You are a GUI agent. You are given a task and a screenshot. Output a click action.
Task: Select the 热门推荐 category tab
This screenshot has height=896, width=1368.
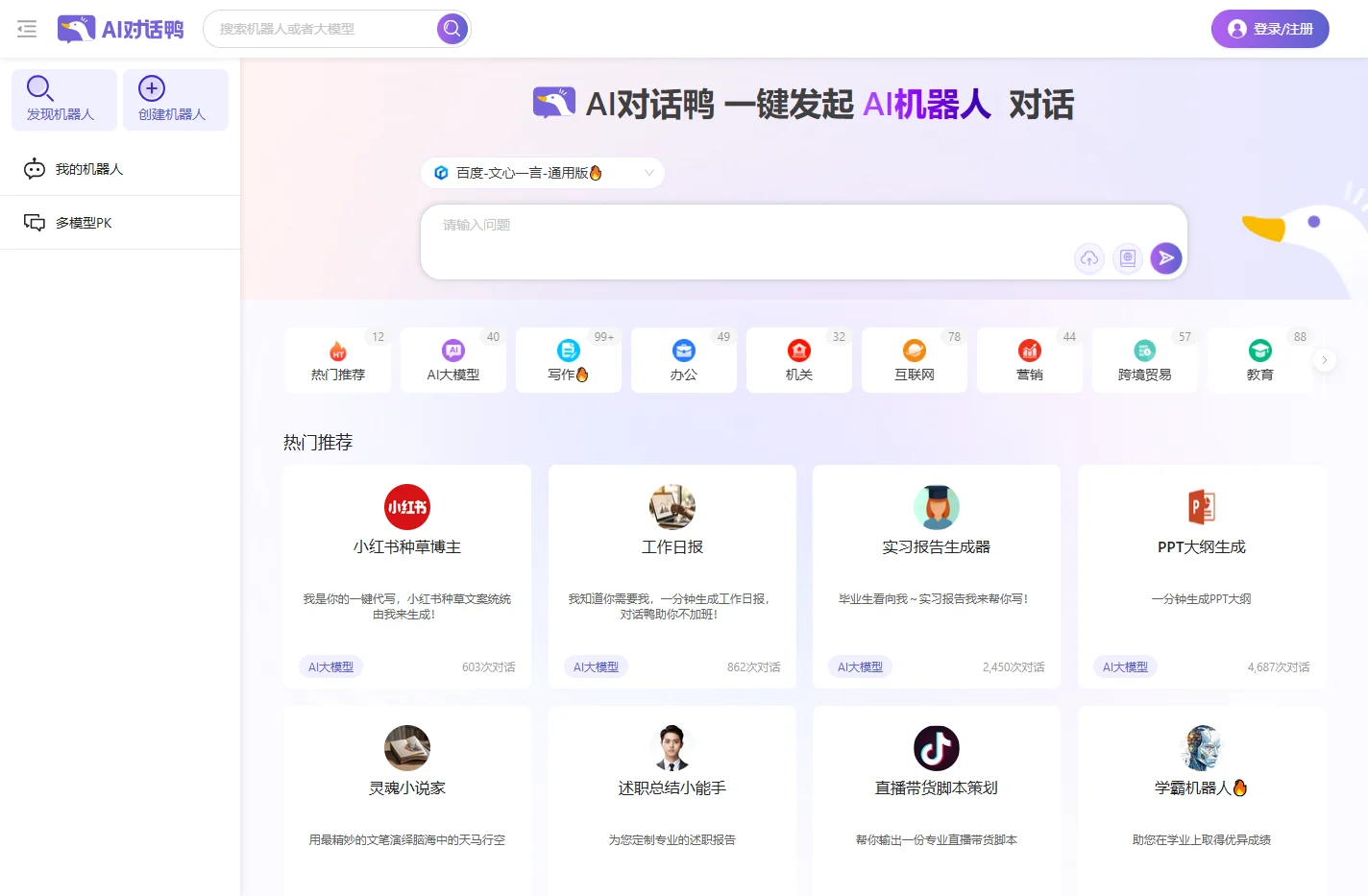coord(338,360)
